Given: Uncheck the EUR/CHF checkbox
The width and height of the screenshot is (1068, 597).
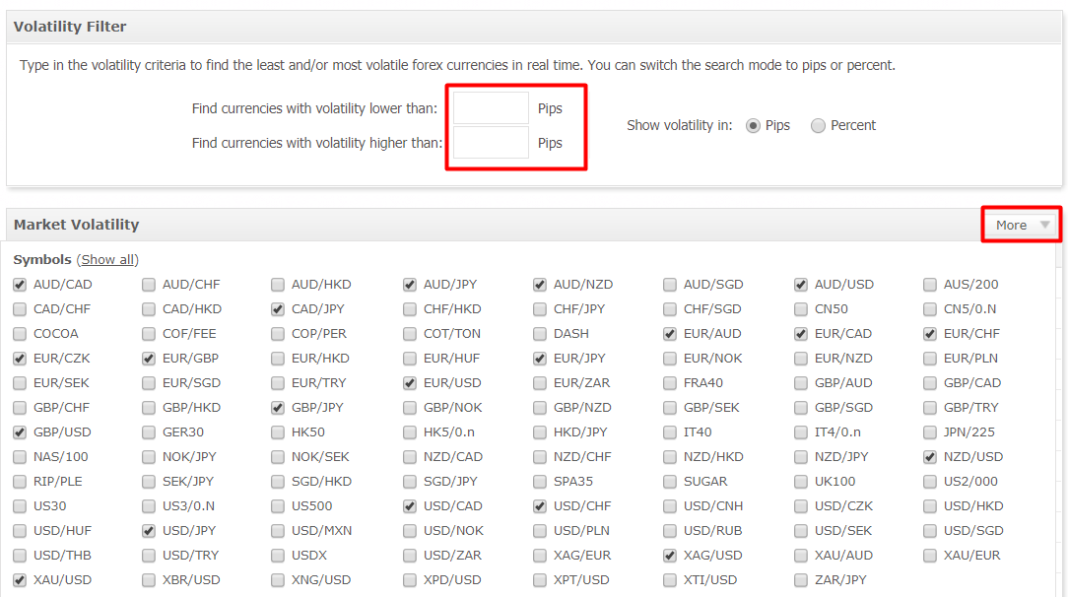Looking at the screenshot, I should pyautogui.click(x=930, y=334).
